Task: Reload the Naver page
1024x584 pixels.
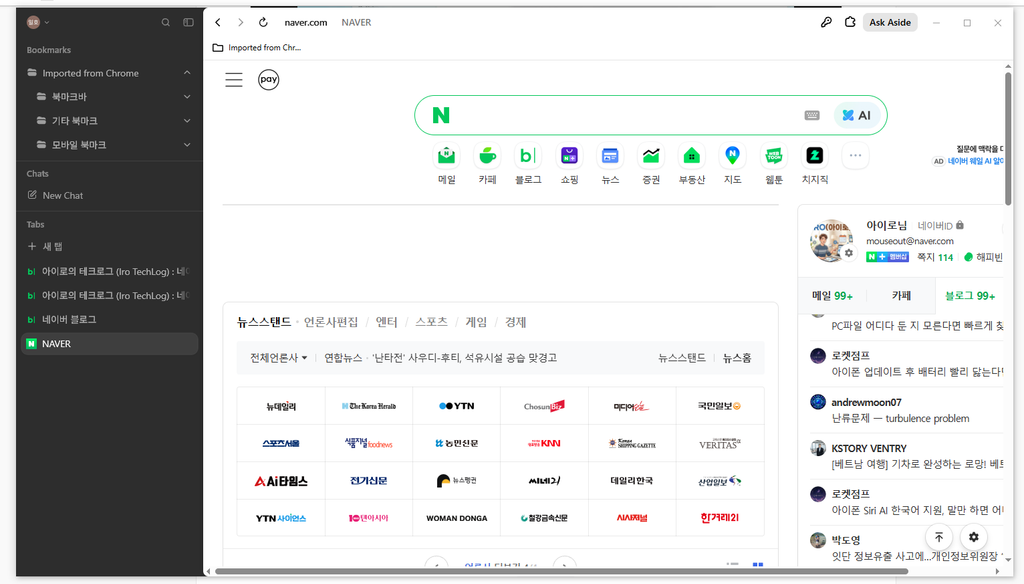Action: [263, 22]
